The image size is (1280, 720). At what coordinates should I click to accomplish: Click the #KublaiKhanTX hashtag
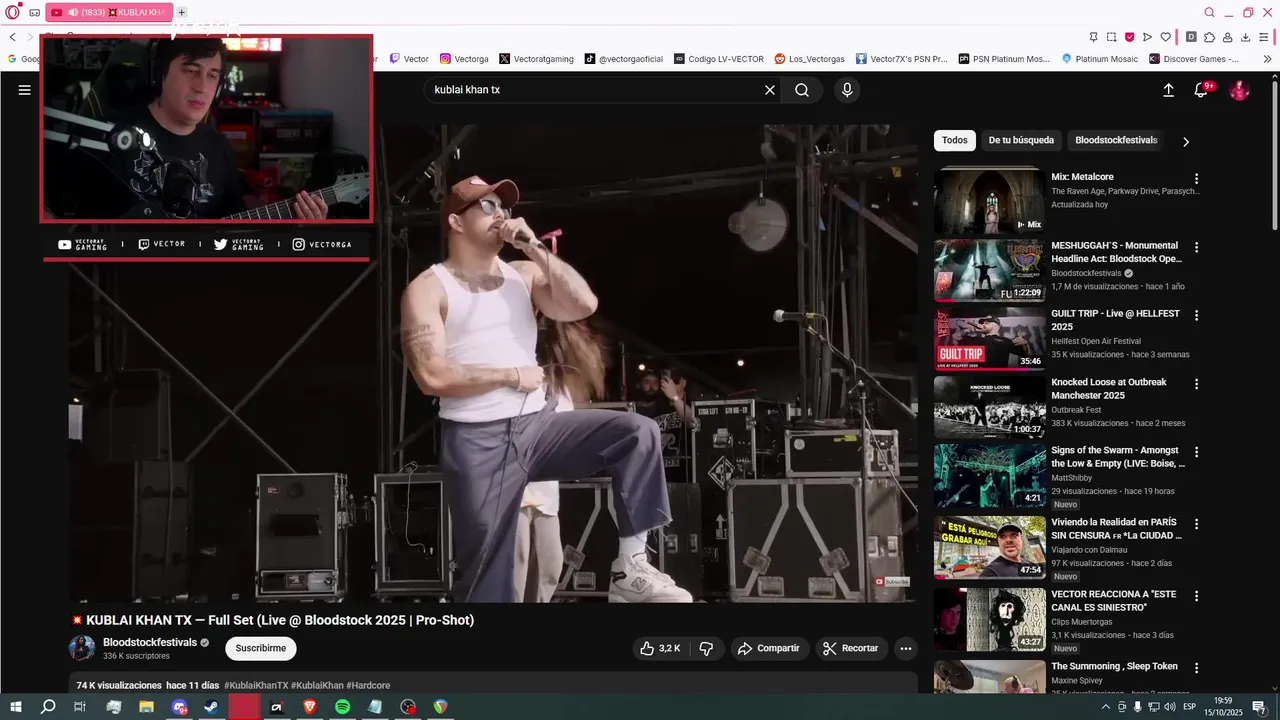[x=256, y=685]
